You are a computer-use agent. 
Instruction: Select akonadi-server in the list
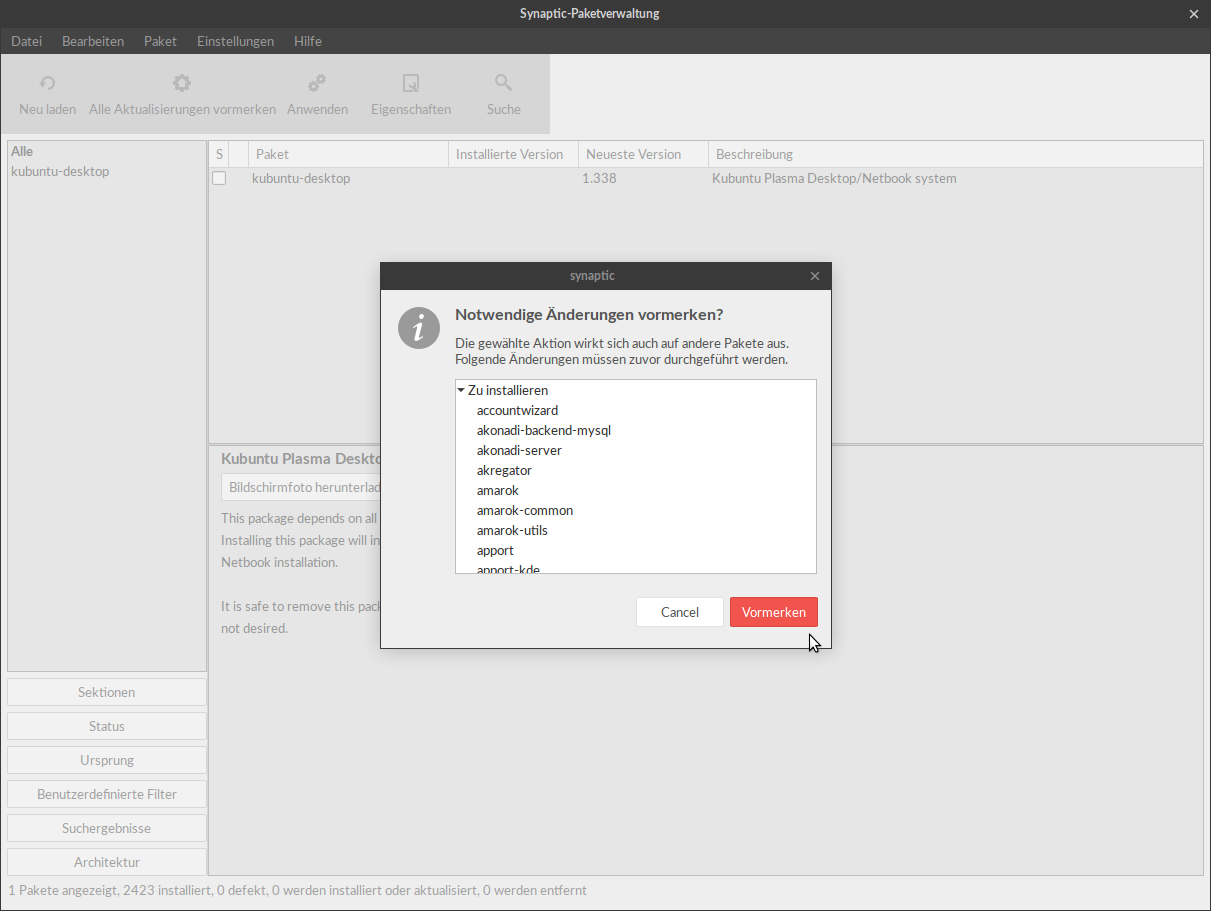tap(519, 450)
